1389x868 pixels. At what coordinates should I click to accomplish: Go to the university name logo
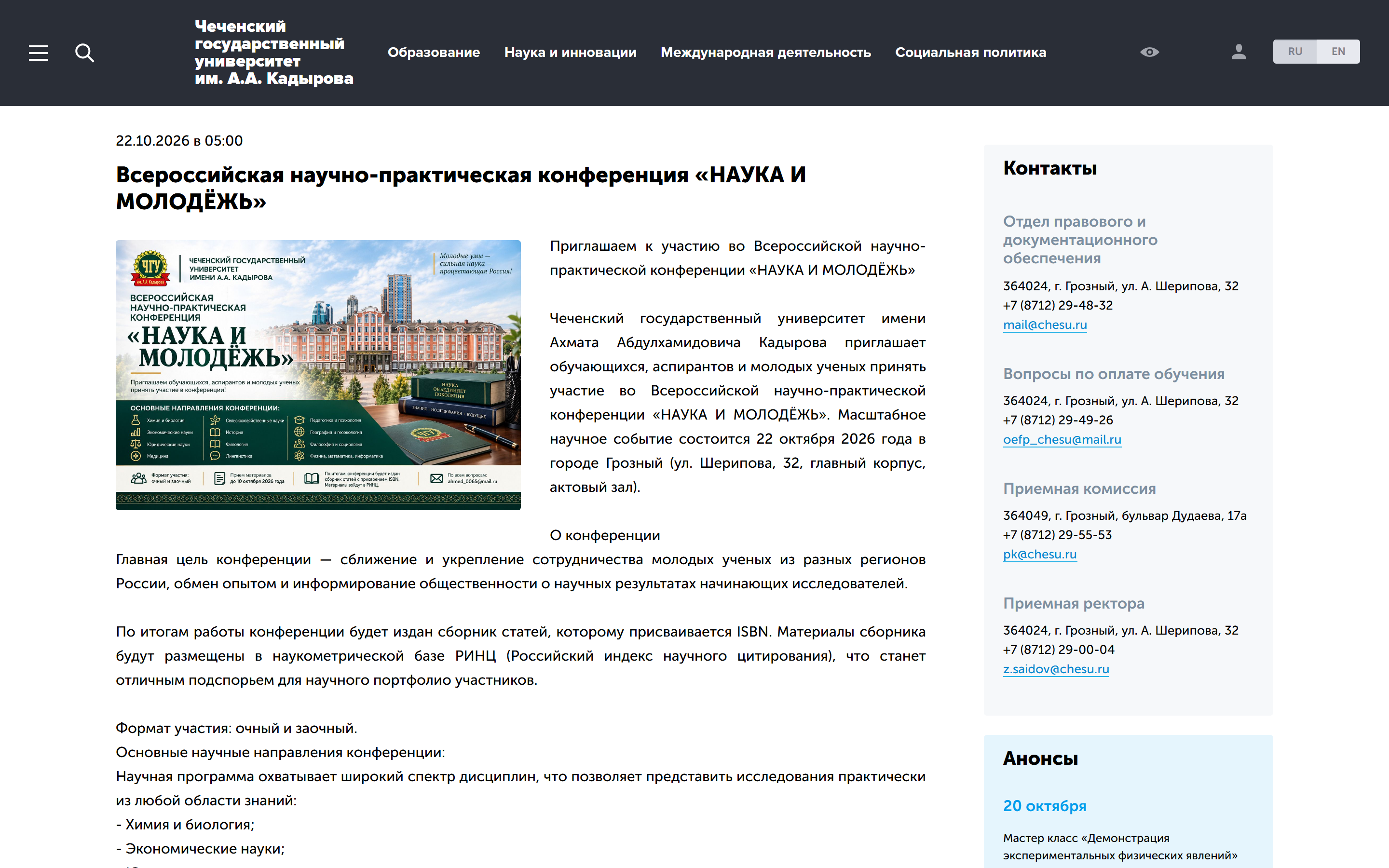click(x=274, y=52)
